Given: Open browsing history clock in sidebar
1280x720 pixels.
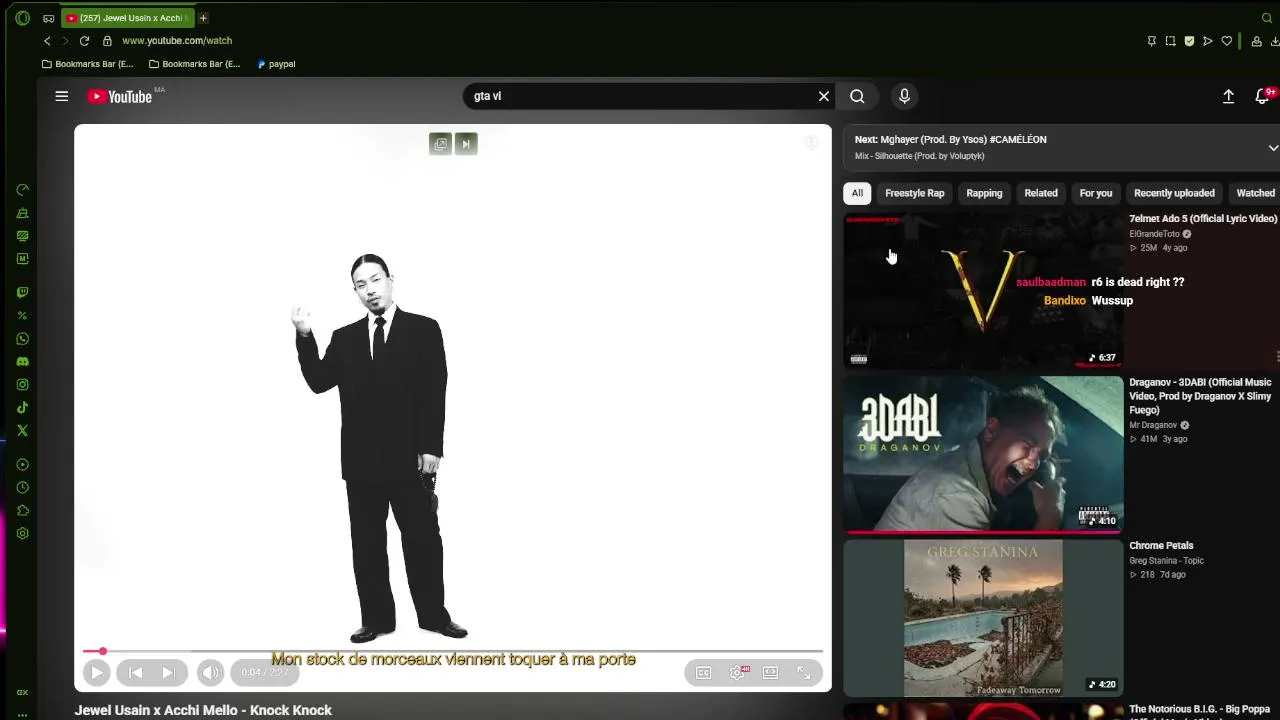Looking at the screenshot, I should [x=22, y=488].
